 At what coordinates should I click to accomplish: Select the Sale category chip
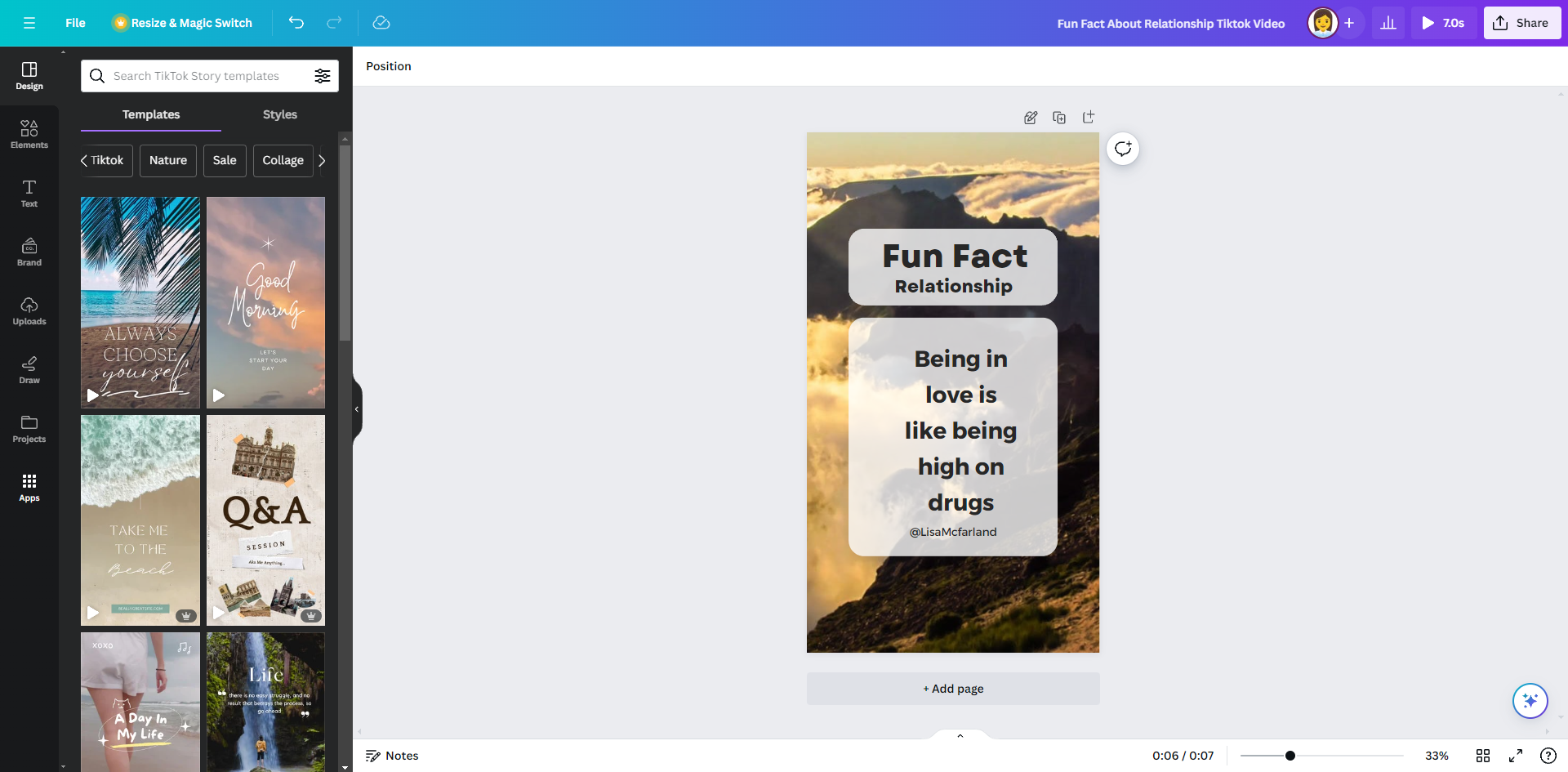[225, 160]
